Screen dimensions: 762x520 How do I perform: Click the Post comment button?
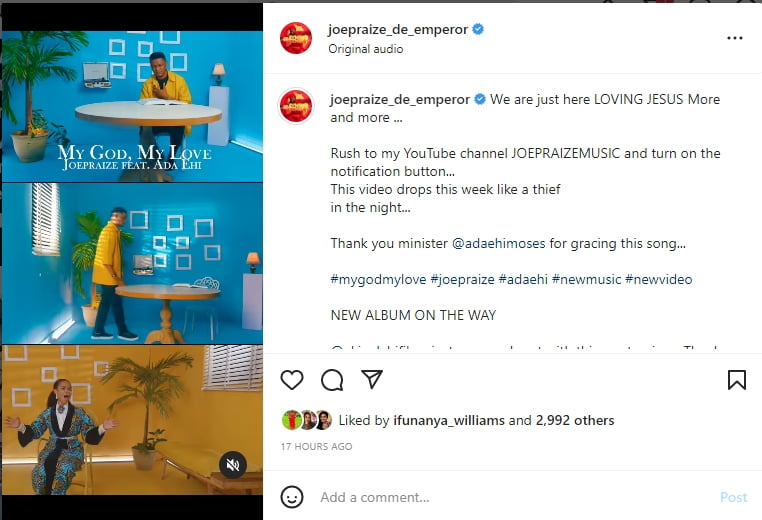(733, 497)
